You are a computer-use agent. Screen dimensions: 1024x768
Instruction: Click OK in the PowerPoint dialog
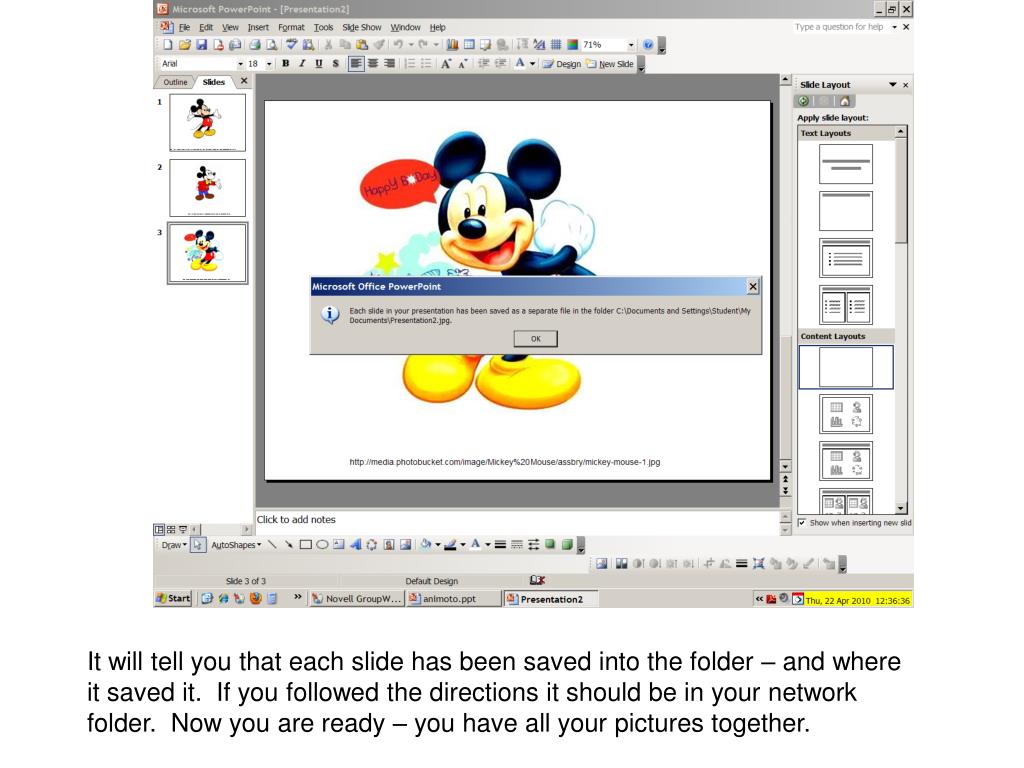click(x=536, y=338)
